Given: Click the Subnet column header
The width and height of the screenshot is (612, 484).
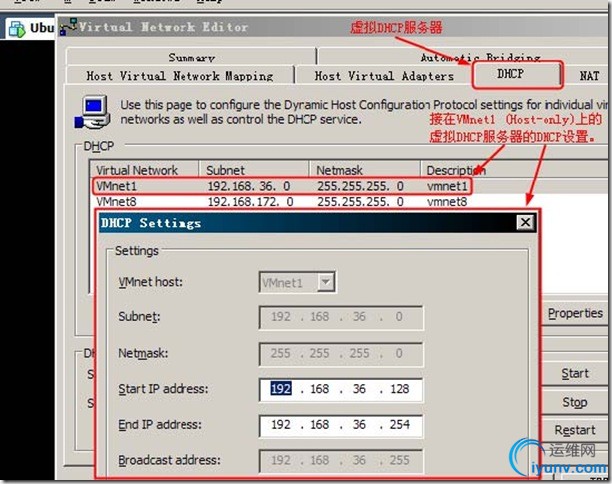Looking at the screenshot, I should pos(254,170).
